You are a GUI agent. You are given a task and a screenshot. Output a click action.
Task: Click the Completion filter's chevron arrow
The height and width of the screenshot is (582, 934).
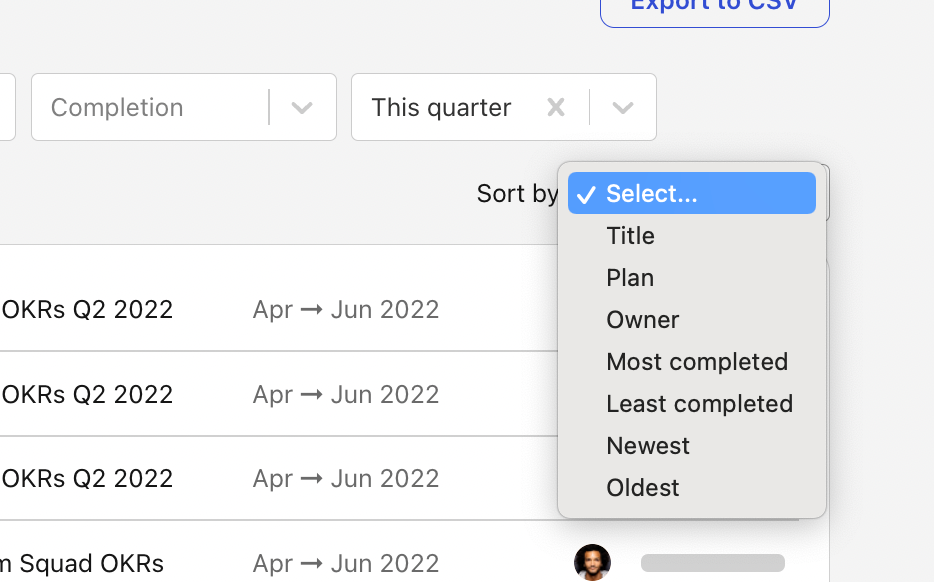tap(302, 108)
